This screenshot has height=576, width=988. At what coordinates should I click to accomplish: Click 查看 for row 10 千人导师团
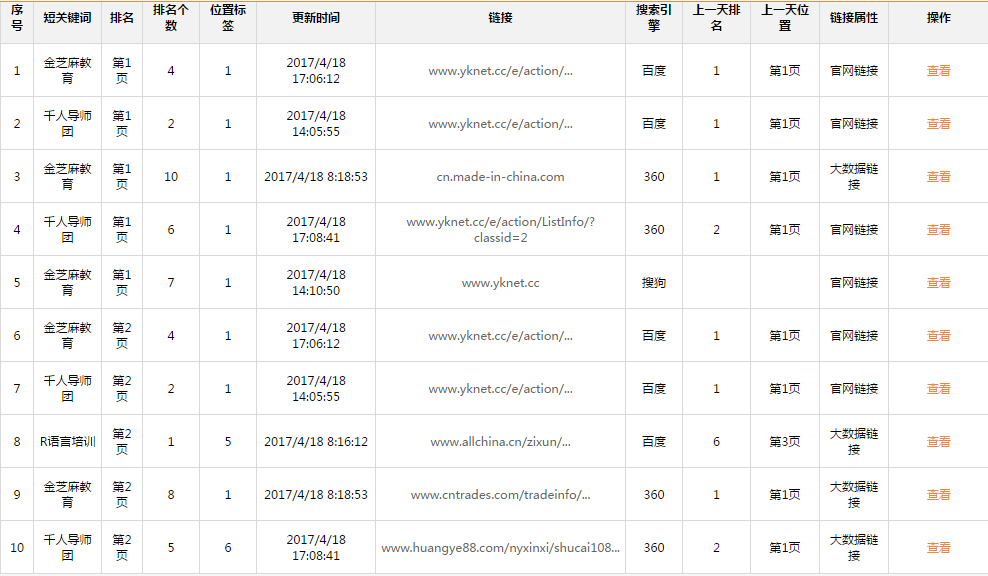point(938,547)
